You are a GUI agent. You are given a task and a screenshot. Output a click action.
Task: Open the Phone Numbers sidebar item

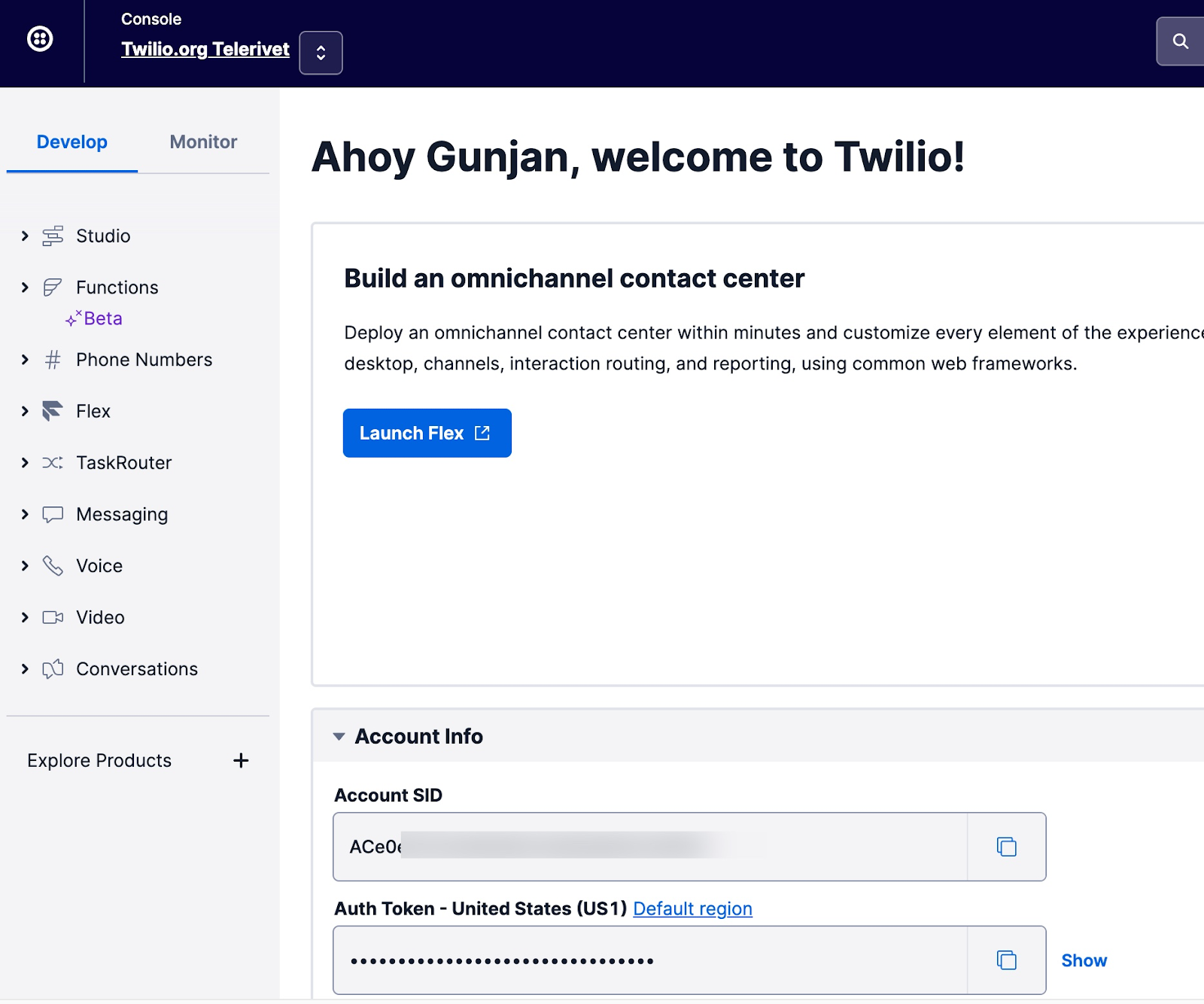tap(144, 360)
